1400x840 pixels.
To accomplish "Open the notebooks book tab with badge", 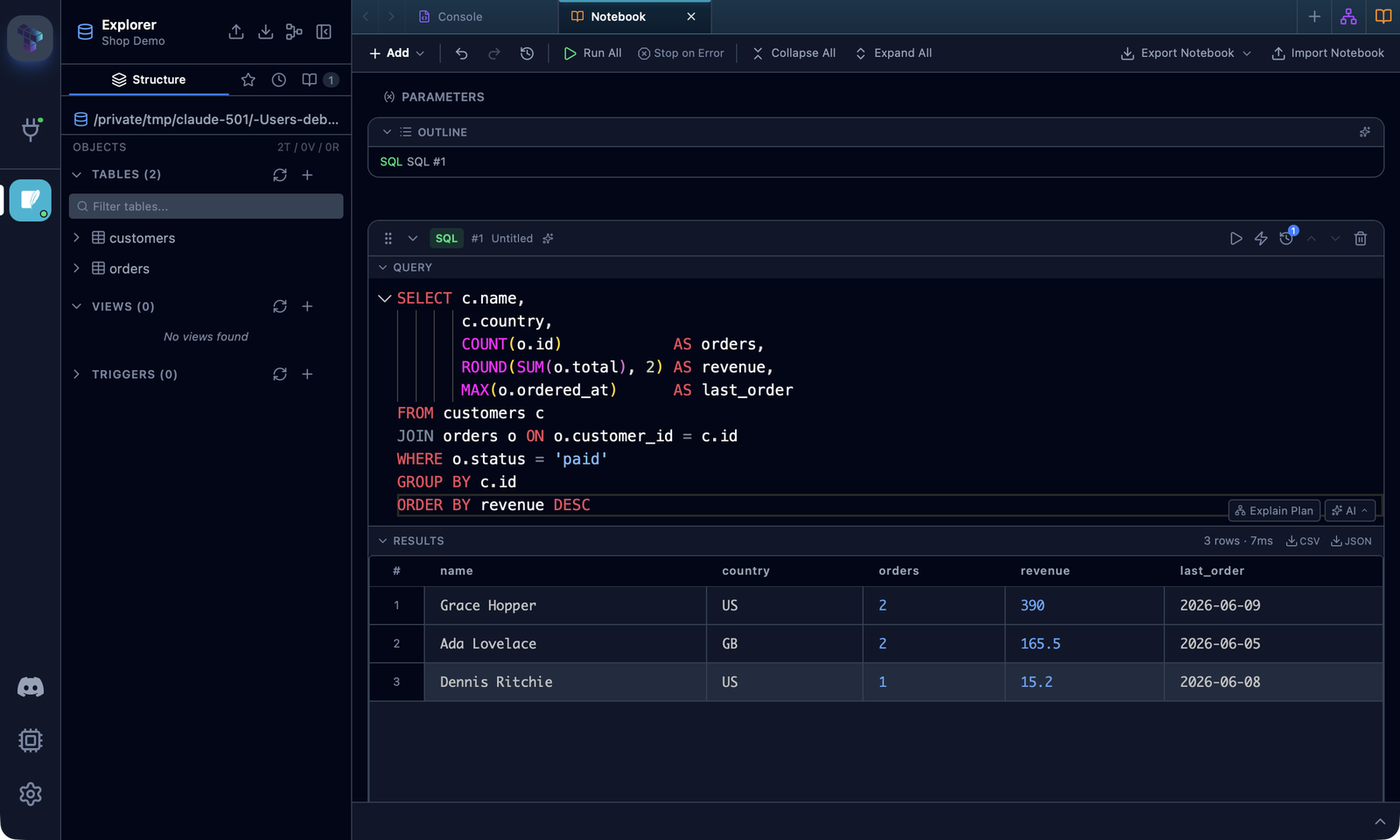I will 320,80.
